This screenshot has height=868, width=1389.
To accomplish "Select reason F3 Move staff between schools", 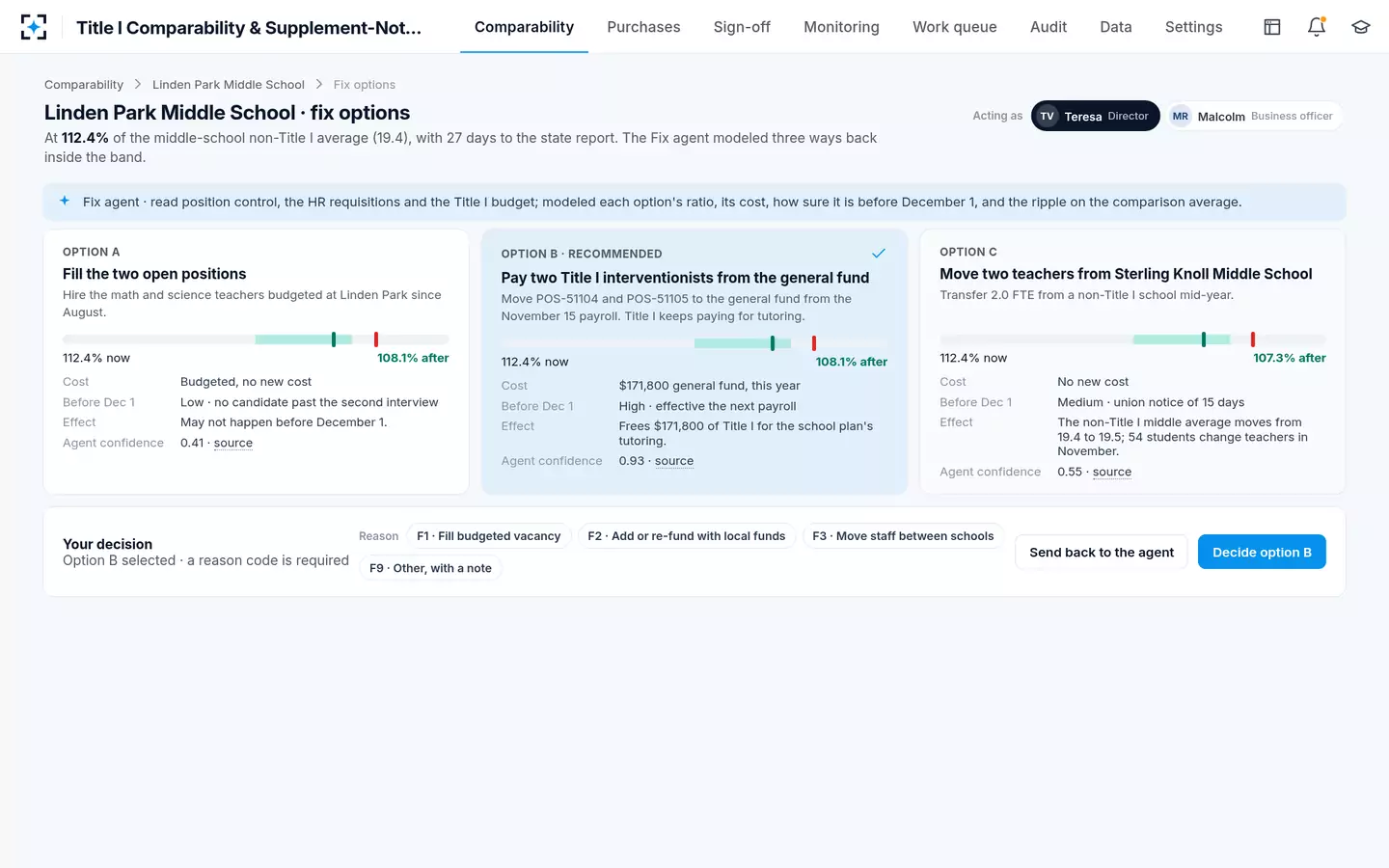I will point(903,536).
